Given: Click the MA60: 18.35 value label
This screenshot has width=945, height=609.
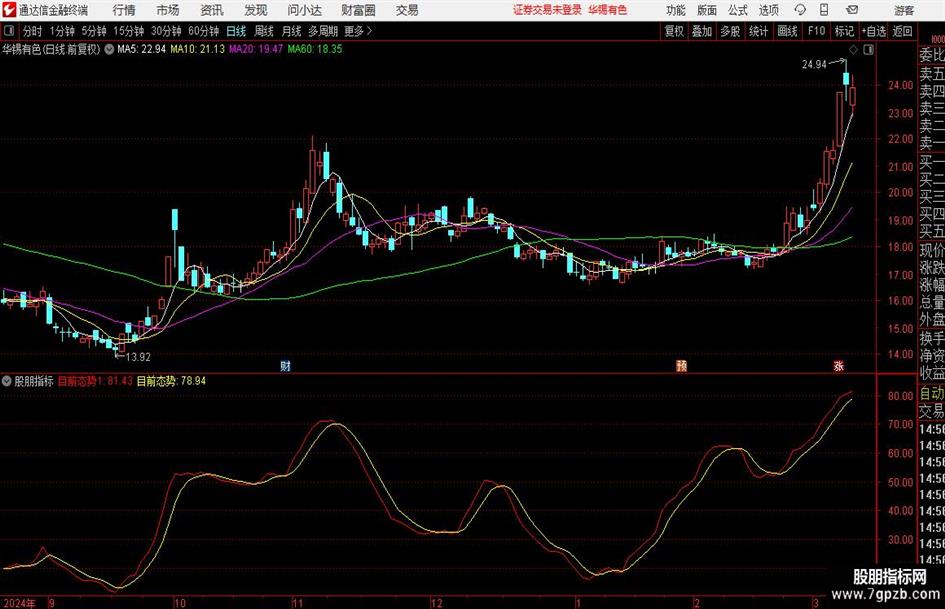Looking at the screenshot, I should tap(315, 49).
